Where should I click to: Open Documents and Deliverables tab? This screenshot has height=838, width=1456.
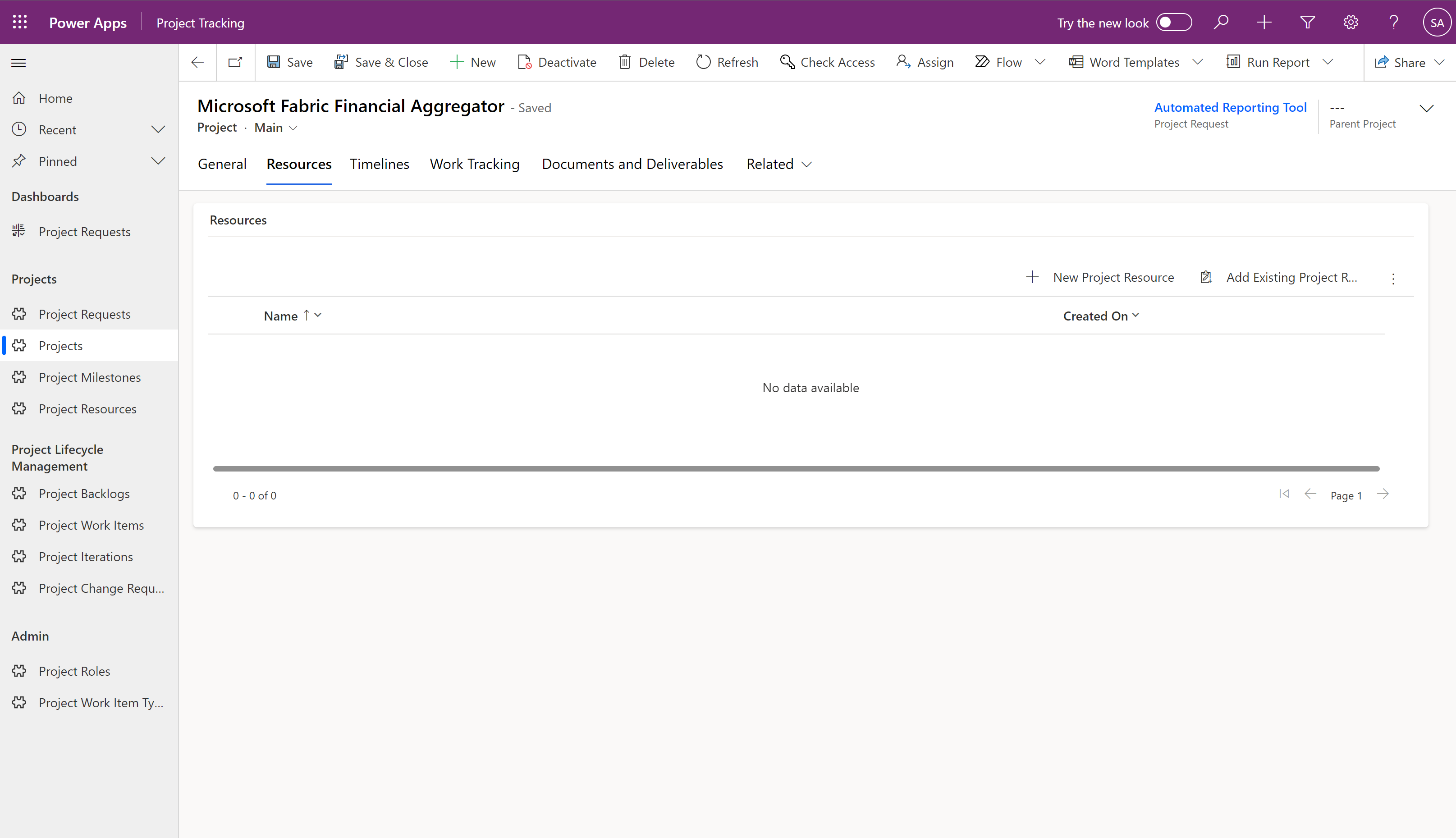click(632, 164)
